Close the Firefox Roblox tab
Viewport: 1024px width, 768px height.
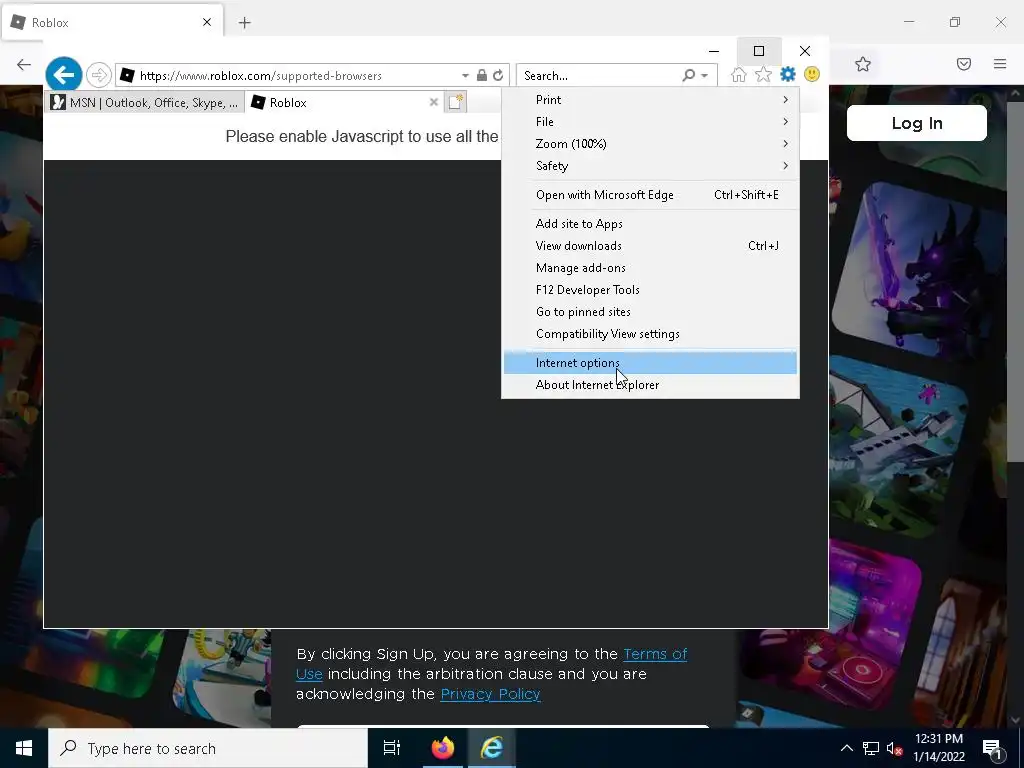point(207,22)
